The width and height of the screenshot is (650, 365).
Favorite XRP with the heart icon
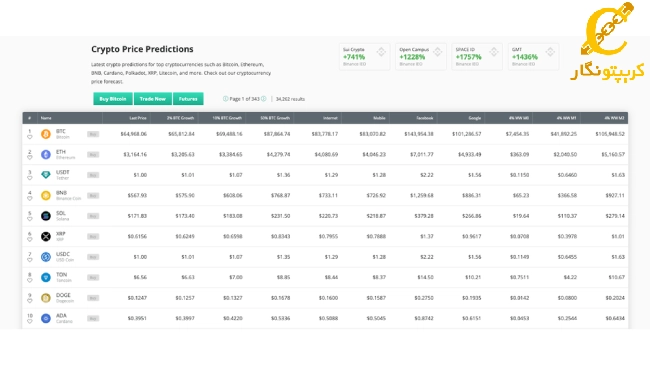29,239
